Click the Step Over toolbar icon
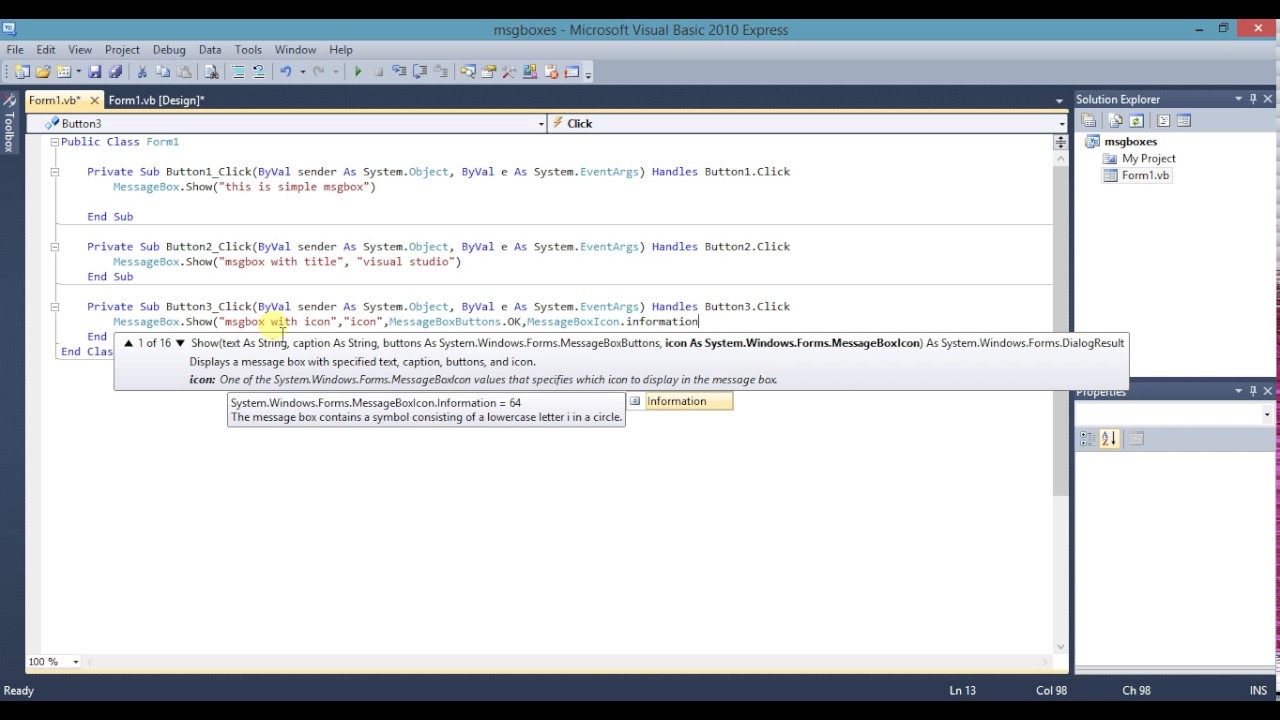Image resolution: width=1280 pixels, height=720 pixels. point(420,72)
